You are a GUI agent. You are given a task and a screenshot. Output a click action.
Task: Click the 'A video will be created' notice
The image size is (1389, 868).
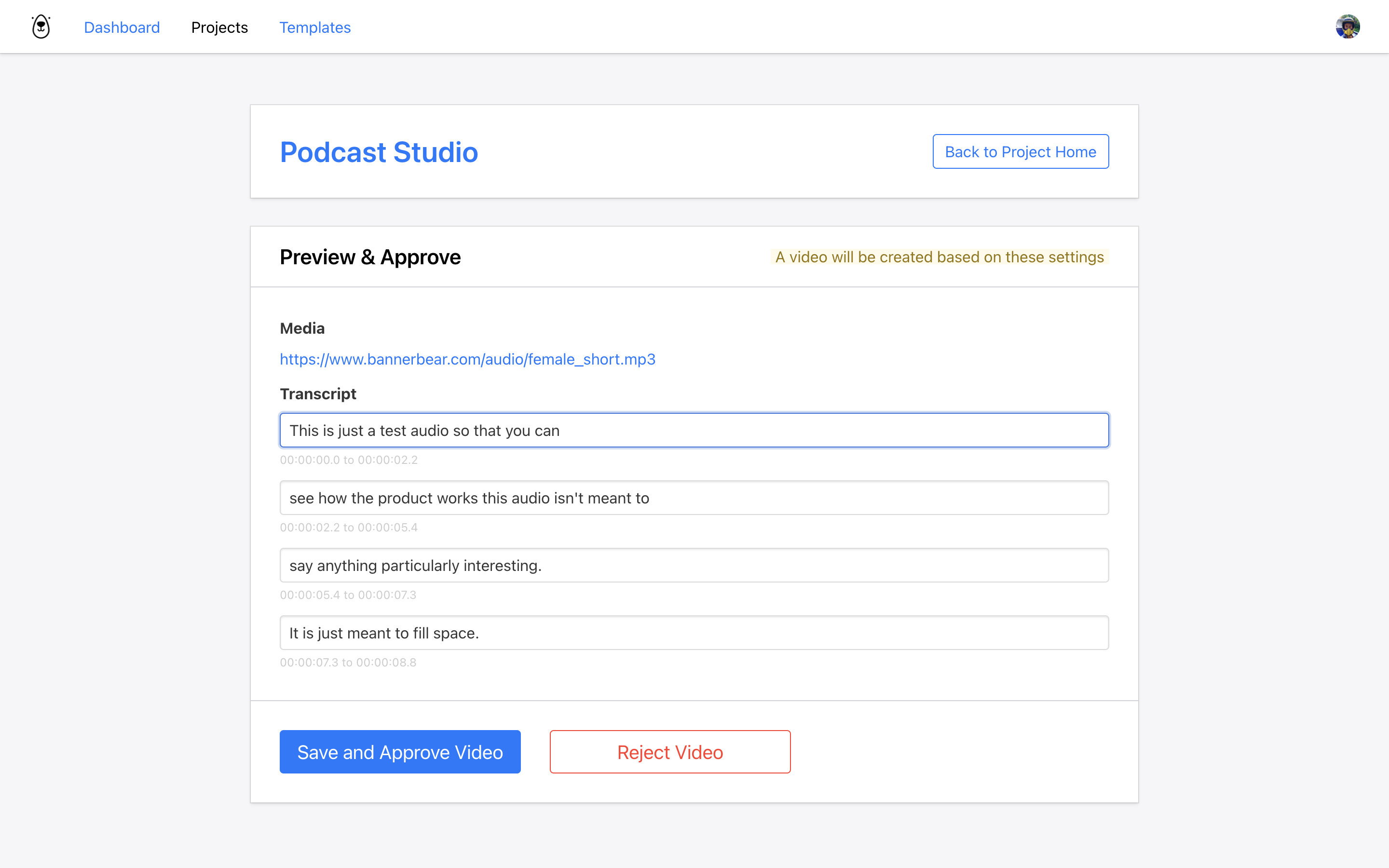click(939, 257)
